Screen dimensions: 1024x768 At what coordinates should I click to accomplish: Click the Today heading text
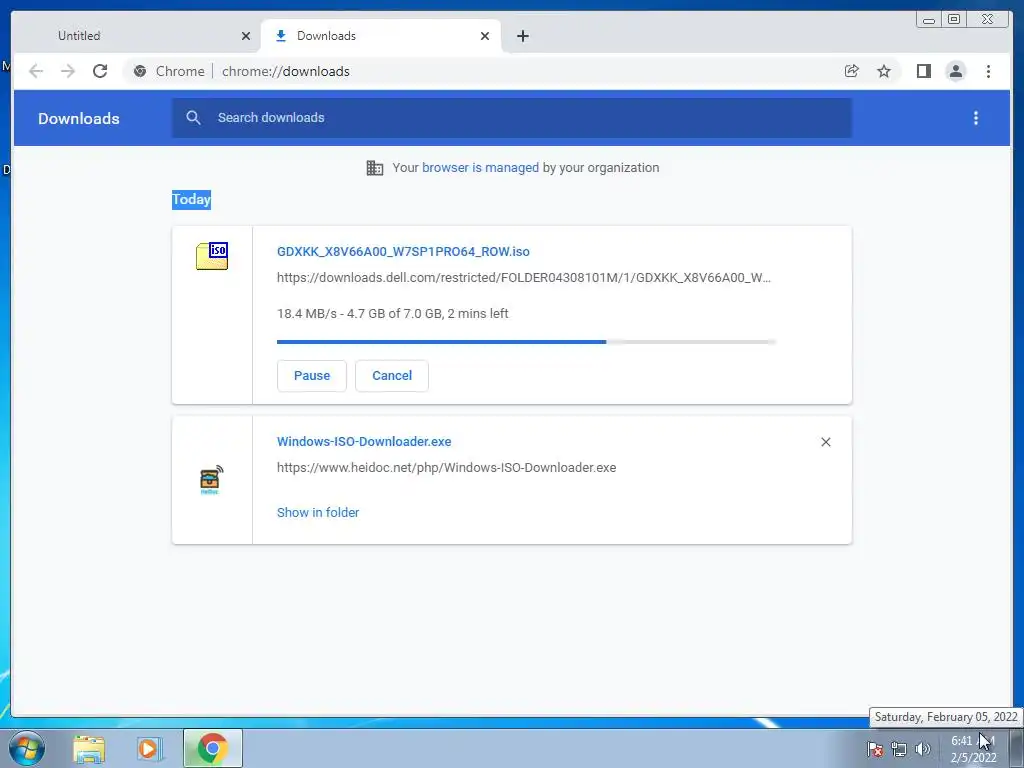(191, 199)
